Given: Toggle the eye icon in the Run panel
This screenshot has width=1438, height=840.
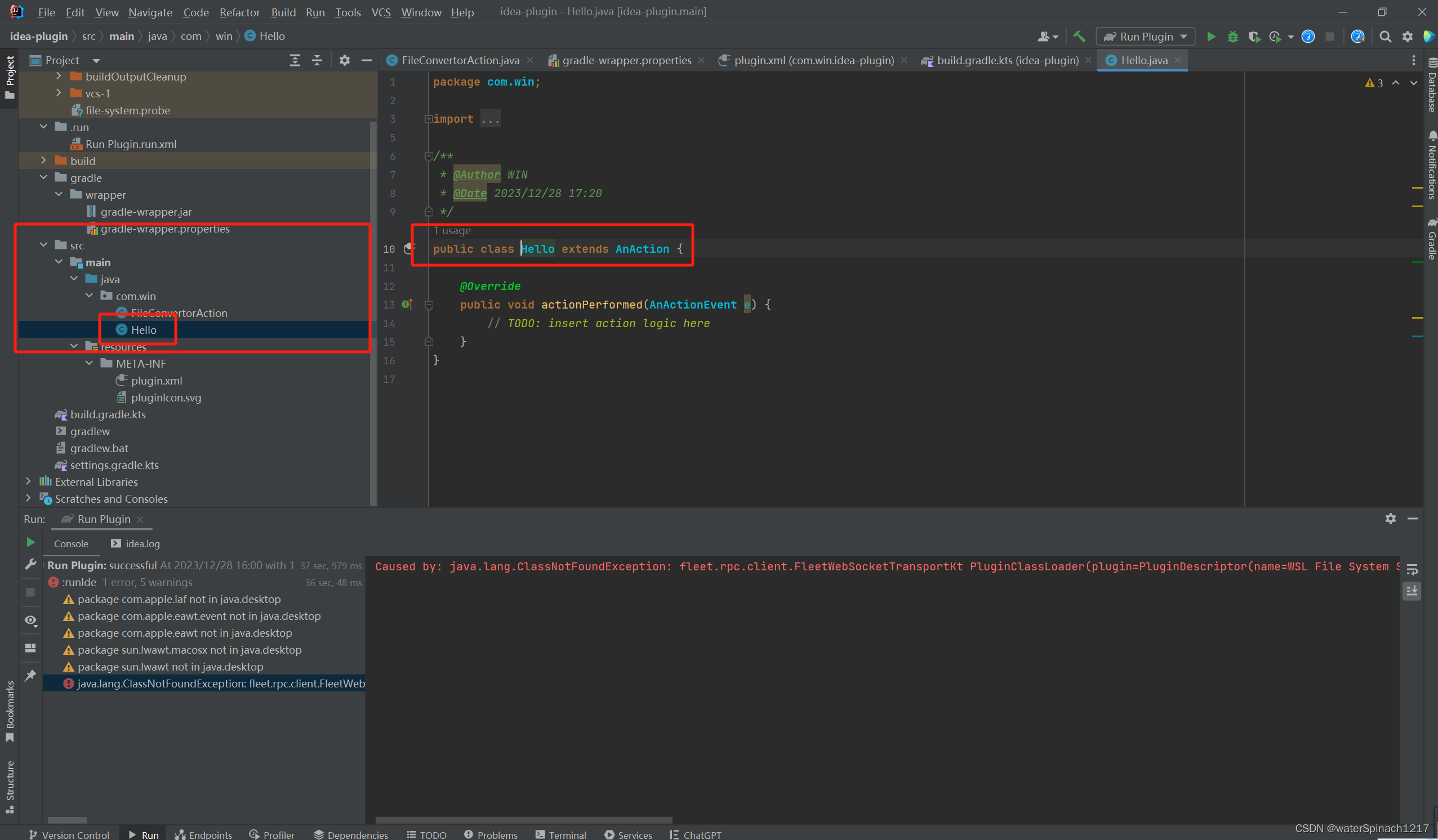Looking at the screenshot, I should 31,620.
